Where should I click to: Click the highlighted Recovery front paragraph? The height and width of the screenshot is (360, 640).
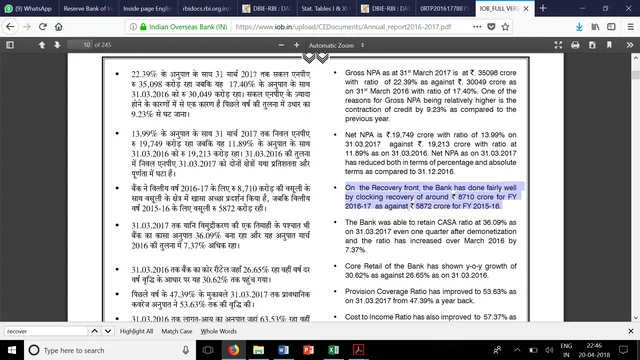coord(431,197)
